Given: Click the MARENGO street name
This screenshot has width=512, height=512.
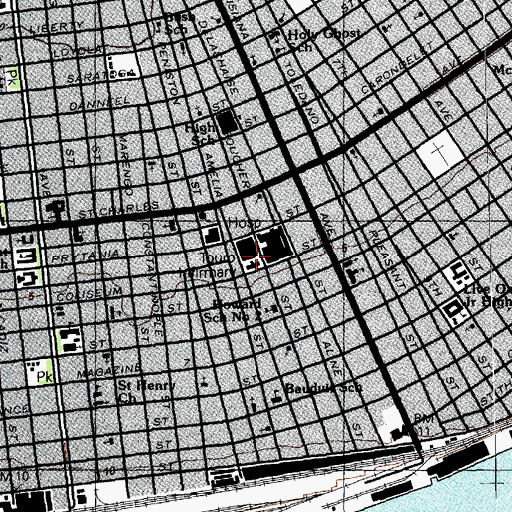Looking at the screenshot, I should click(126, 165).
